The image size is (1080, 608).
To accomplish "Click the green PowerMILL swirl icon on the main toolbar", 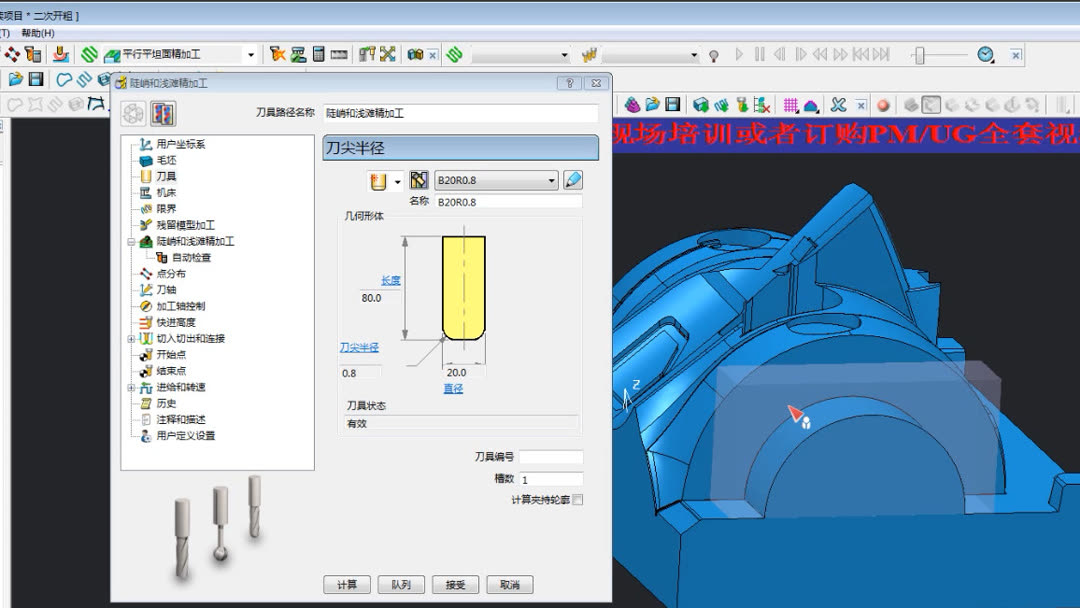I will 90,55.
